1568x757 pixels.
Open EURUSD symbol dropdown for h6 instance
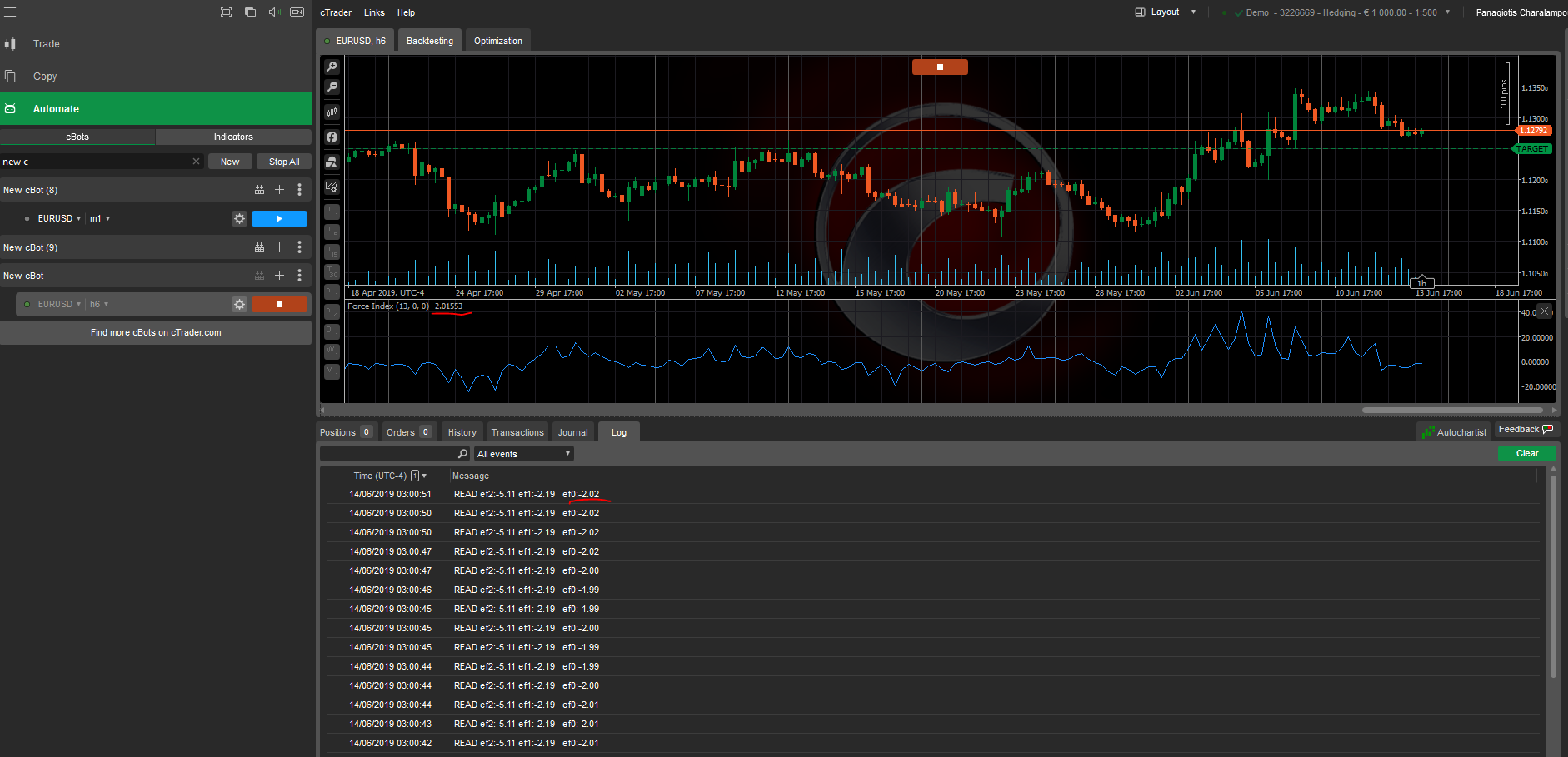point(60,304)
